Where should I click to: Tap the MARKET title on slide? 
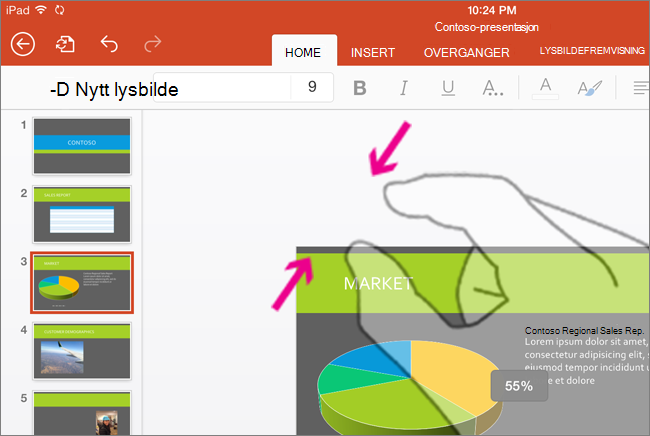(378, 284)
